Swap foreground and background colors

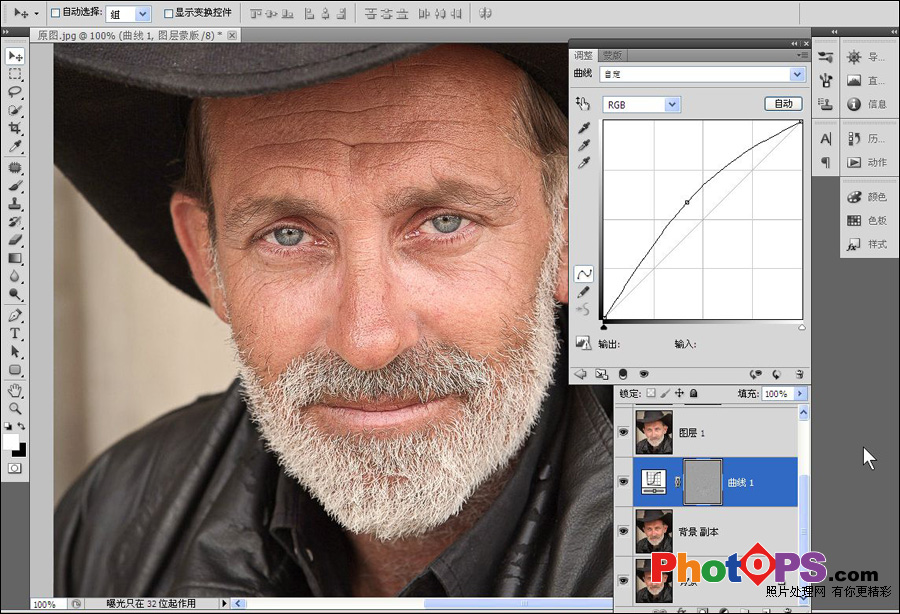tap(21, 426)
